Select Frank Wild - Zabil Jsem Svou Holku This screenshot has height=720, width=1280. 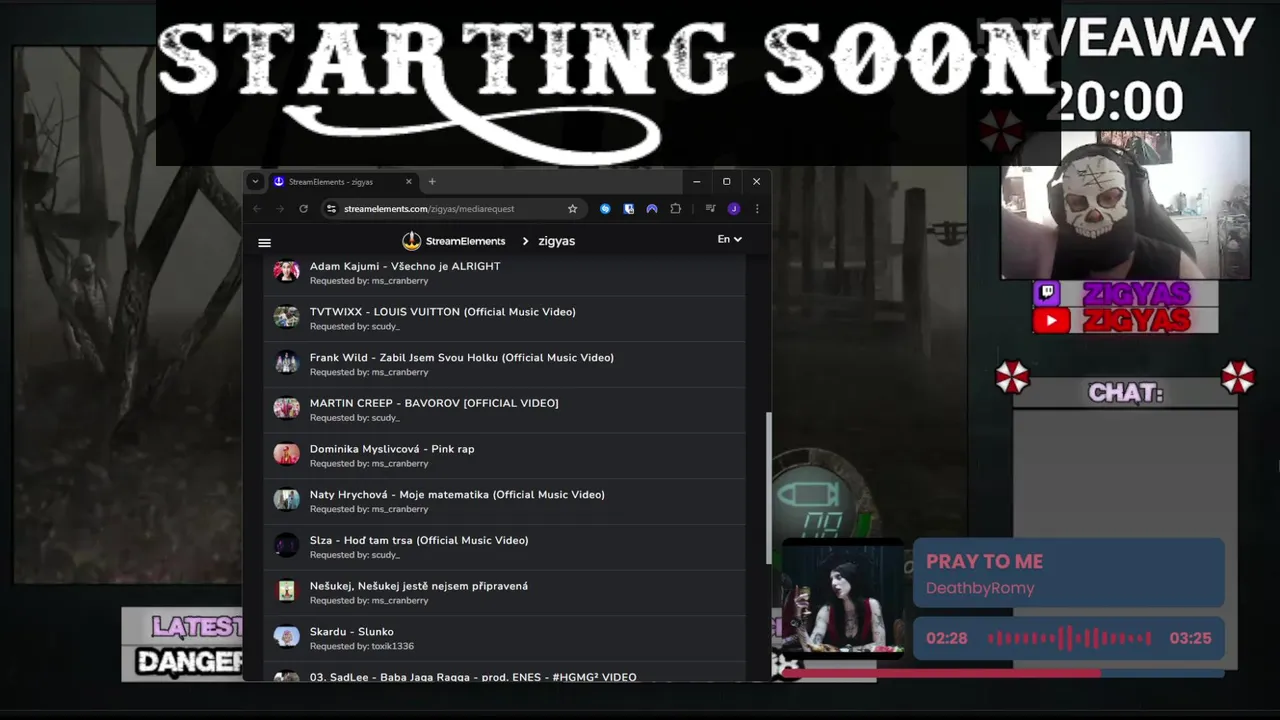click(462, 358)
